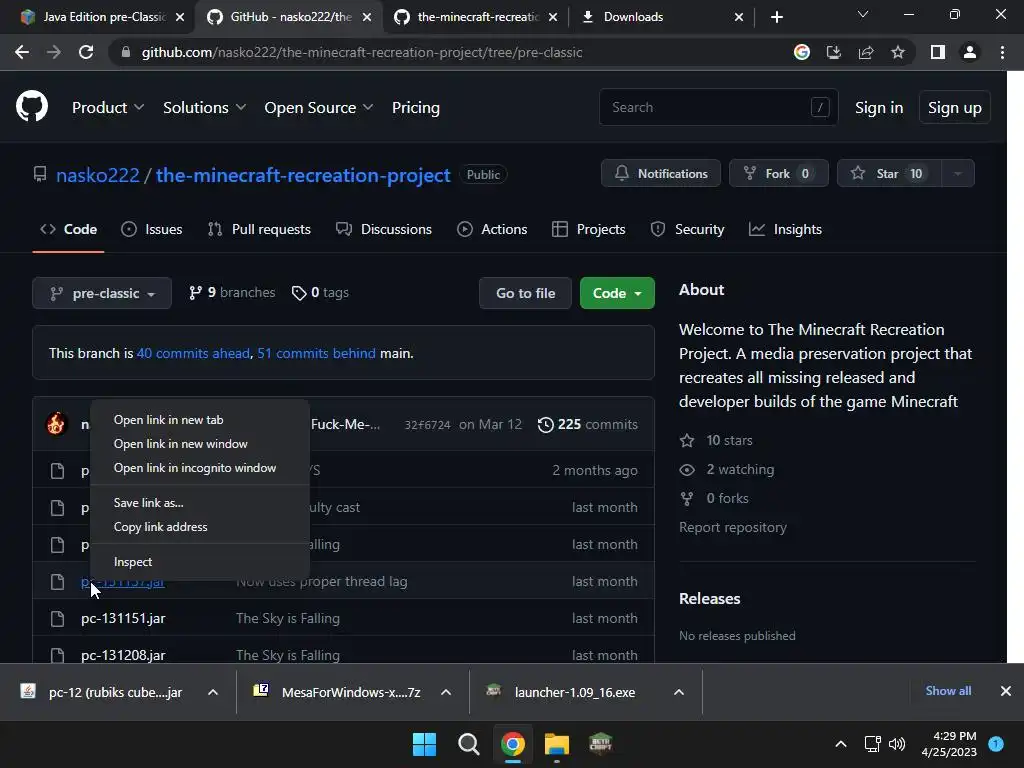1024x768 pixels.
Task: View the 225 commits history
Action: coord(588,424)
